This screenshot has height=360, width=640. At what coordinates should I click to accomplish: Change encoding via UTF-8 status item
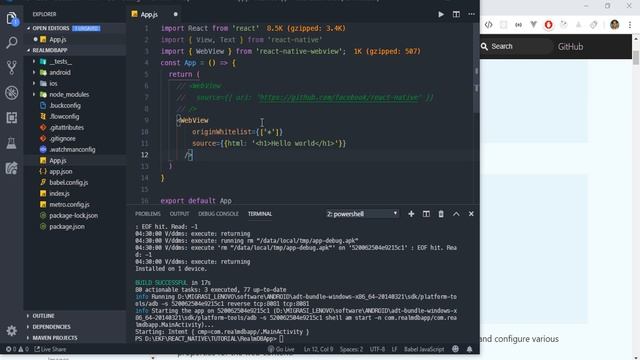[377, 349]
